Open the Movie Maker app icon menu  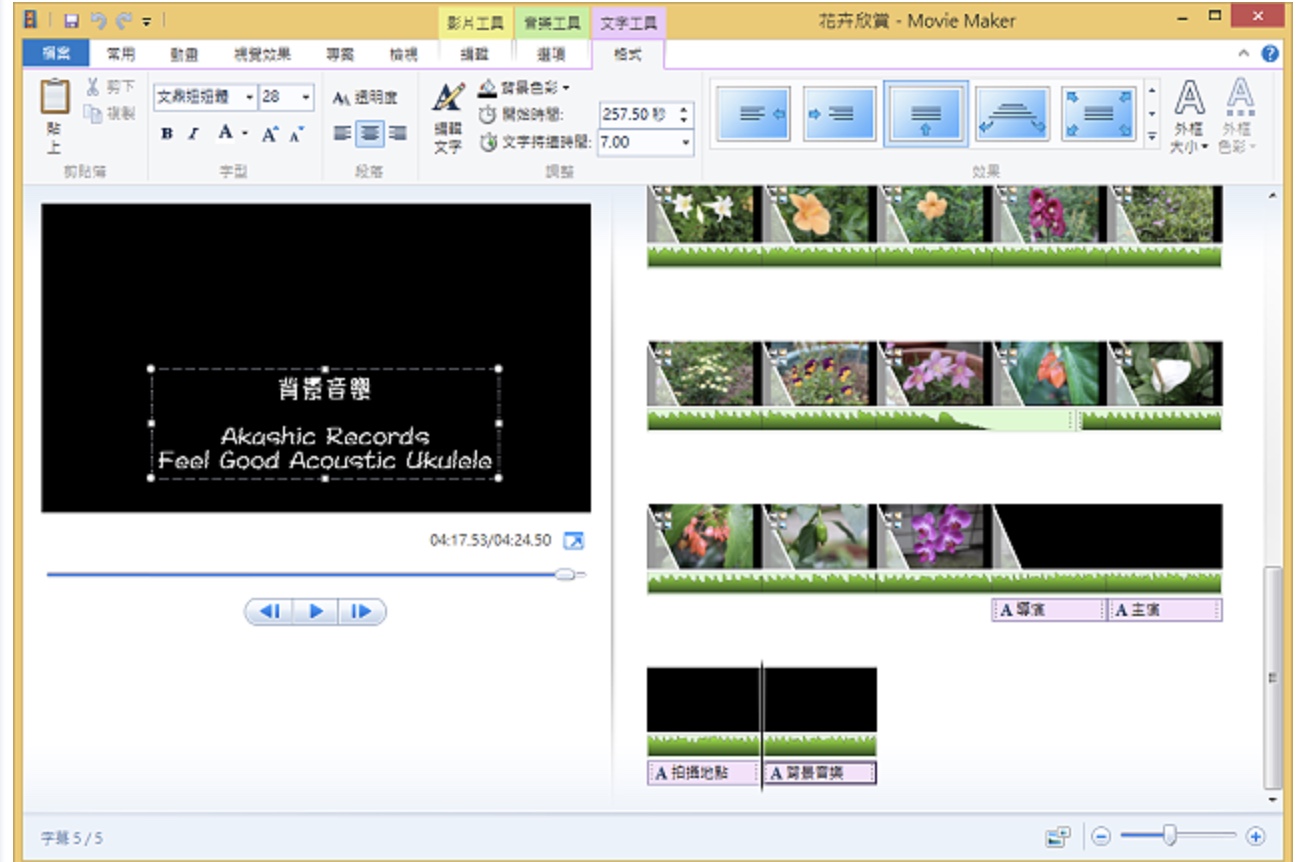pos(32,19)
